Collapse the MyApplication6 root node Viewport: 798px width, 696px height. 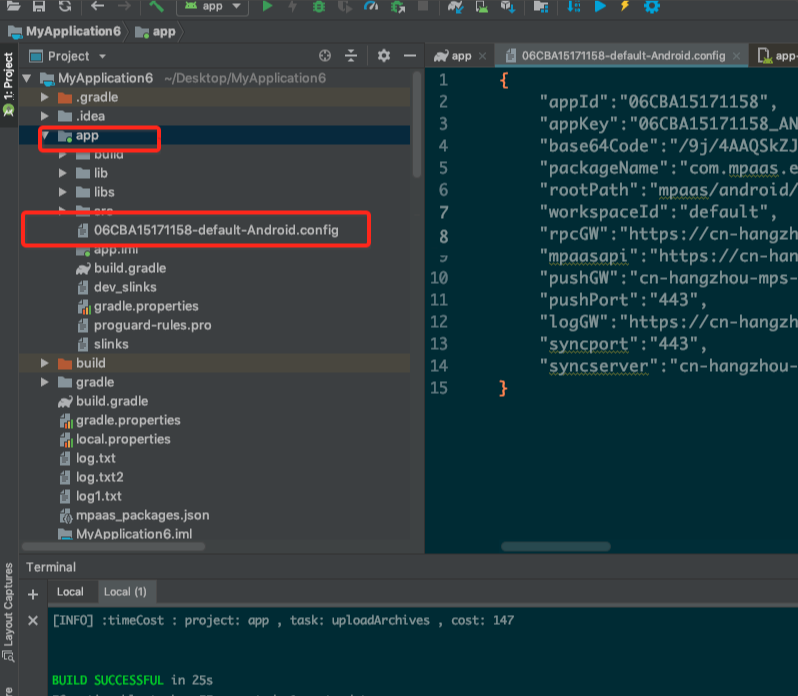[26, 78]
